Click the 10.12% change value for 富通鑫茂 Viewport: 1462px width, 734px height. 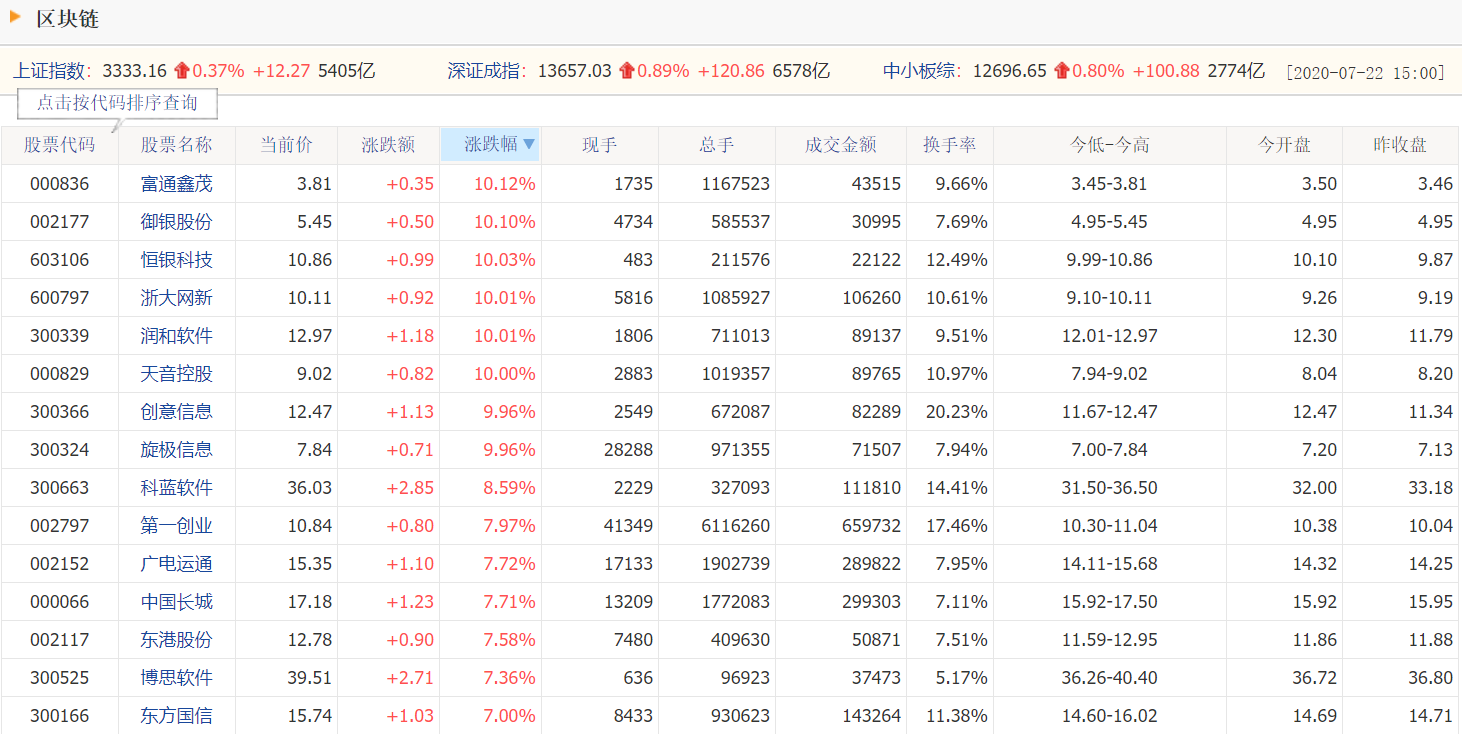(505, 184)
